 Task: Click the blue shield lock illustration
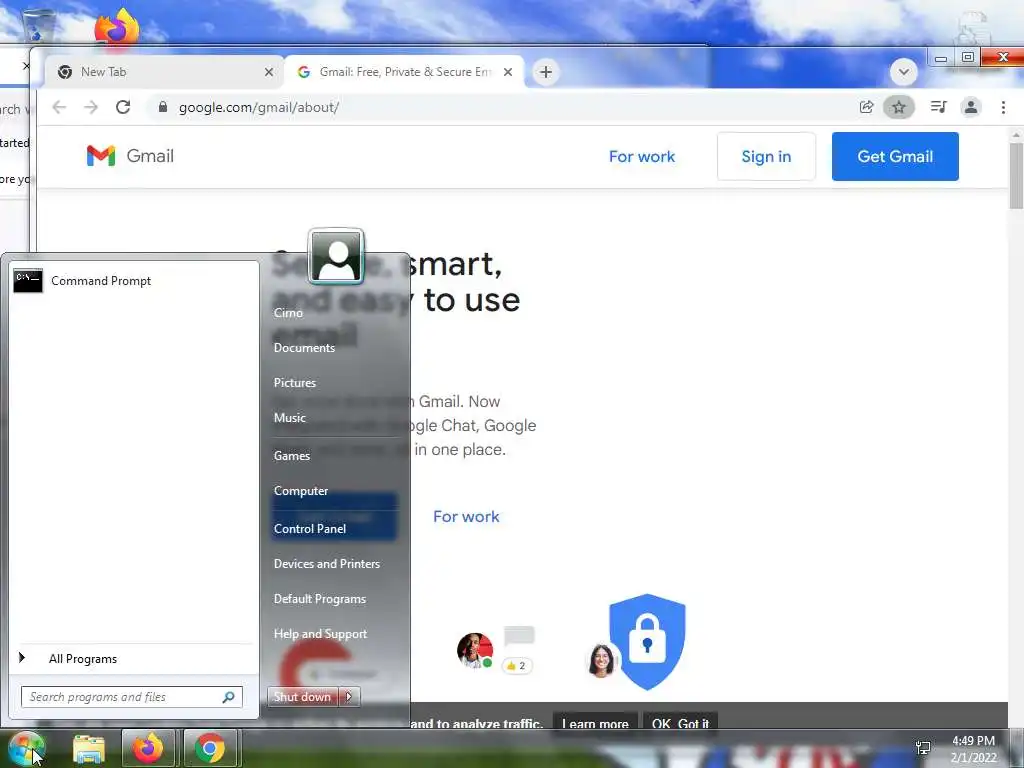pos(647,641)
